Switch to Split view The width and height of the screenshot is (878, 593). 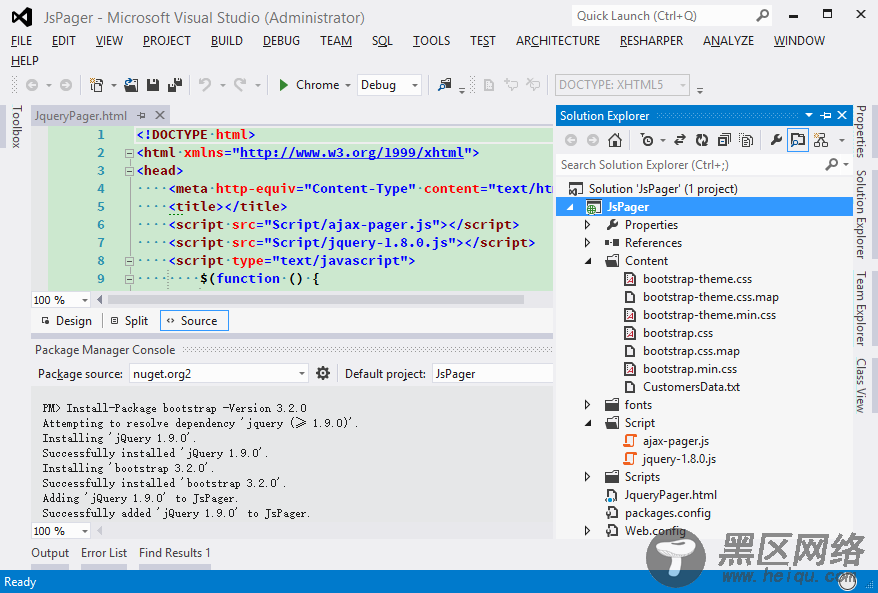(129, 321)
